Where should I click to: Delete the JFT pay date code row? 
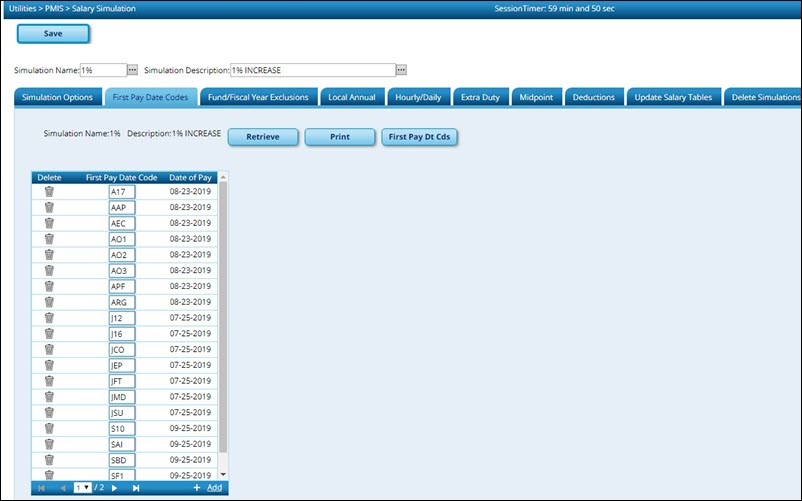click(49, 381)
